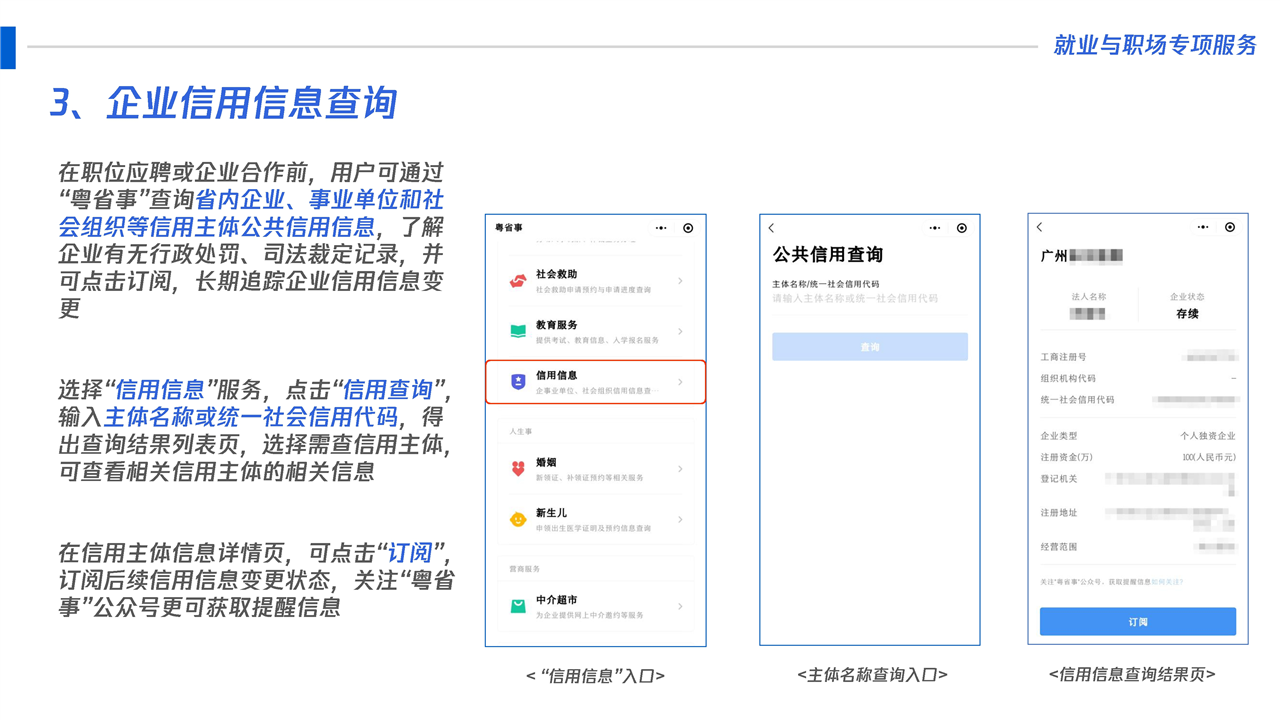
Task: Click the caption 信用信息查询结果页
Action: point(1132,675)
